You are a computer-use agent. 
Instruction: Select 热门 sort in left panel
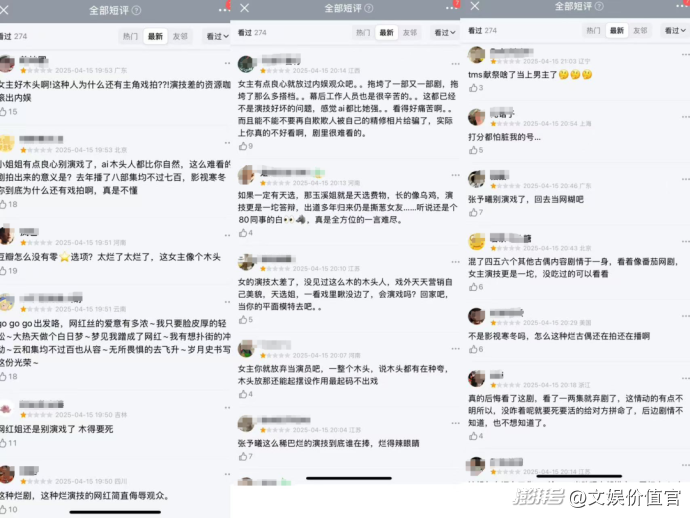pos(130,36)
